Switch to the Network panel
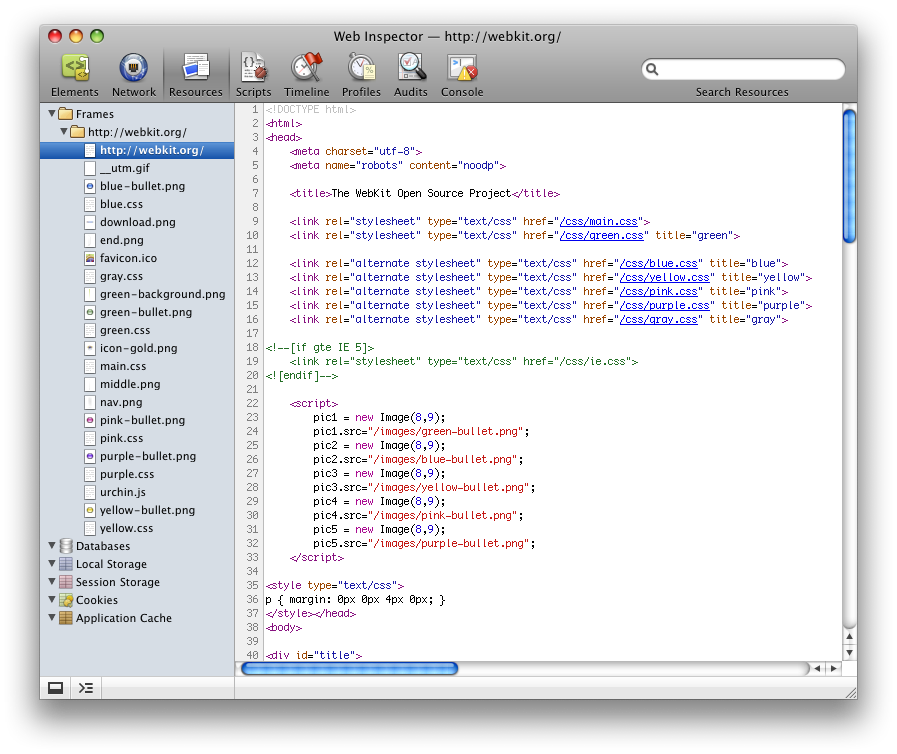Screen dimensions: 897x754 point(133,75)
